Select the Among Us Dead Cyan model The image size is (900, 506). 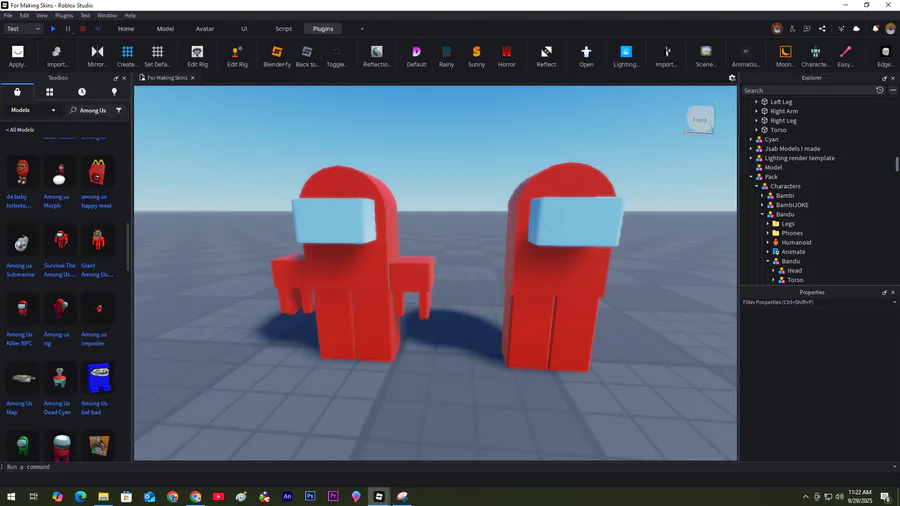coord(60,389)
